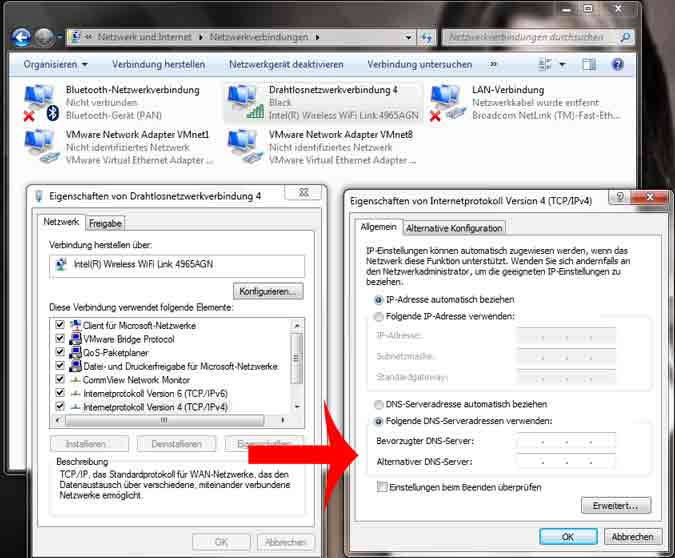Click the Bevorzugter DNS-Server field

[x=566, y=442]
